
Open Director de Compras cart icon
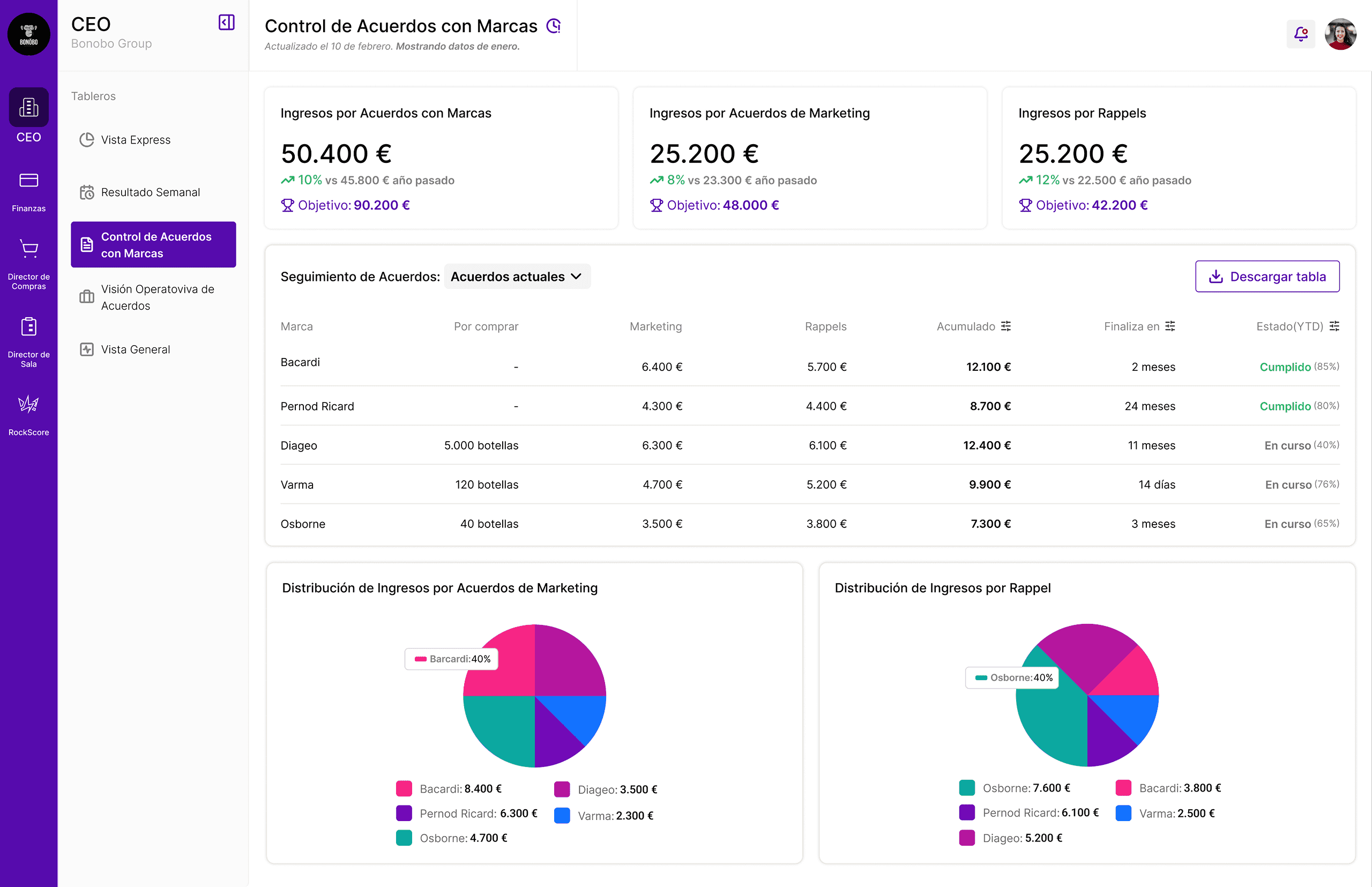click(x=29, y=249)
